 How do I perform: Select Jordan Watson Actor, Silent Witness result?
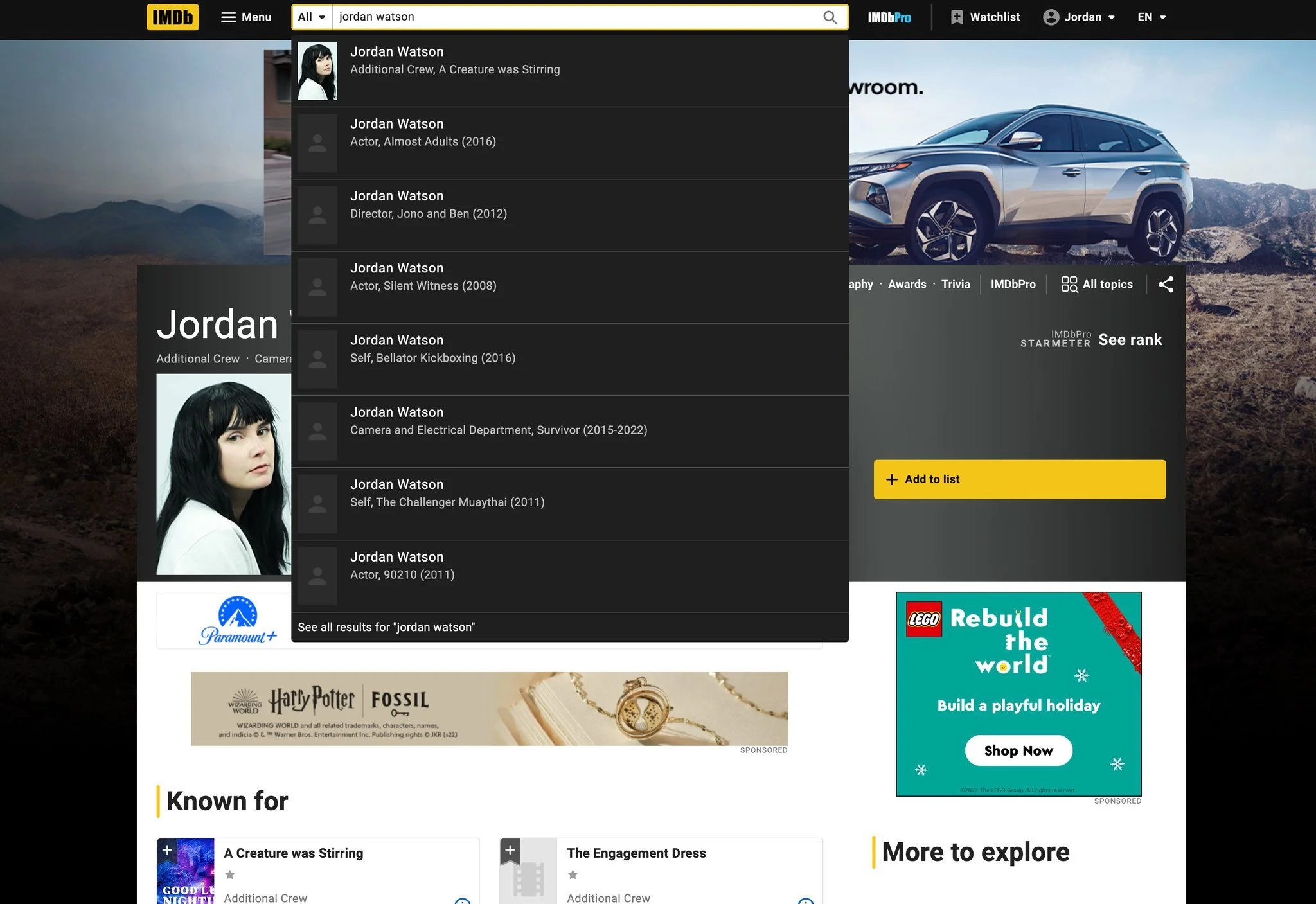[x=570, y=287]
